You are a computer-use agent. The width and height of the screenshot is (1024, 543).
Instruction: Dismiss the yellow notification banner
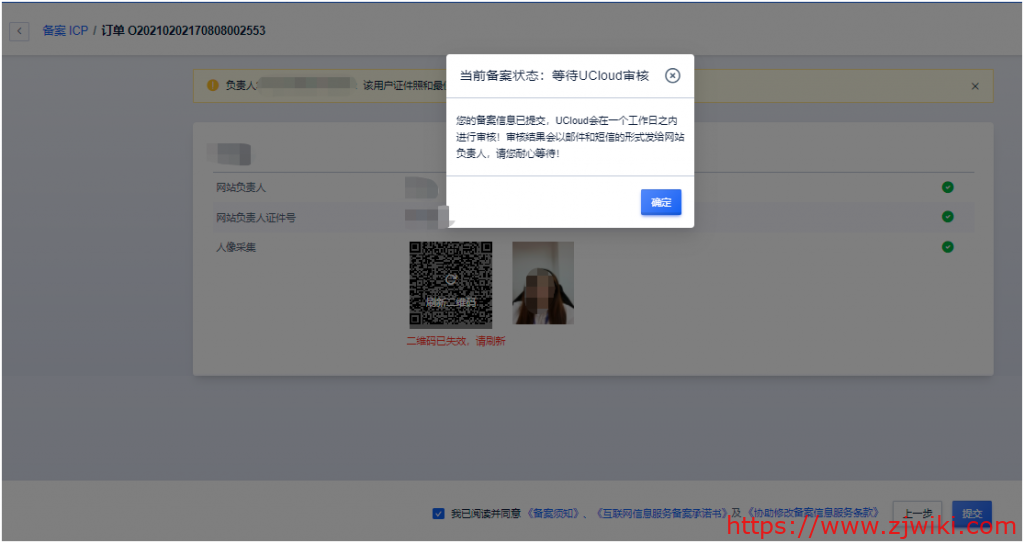(975, 86)
